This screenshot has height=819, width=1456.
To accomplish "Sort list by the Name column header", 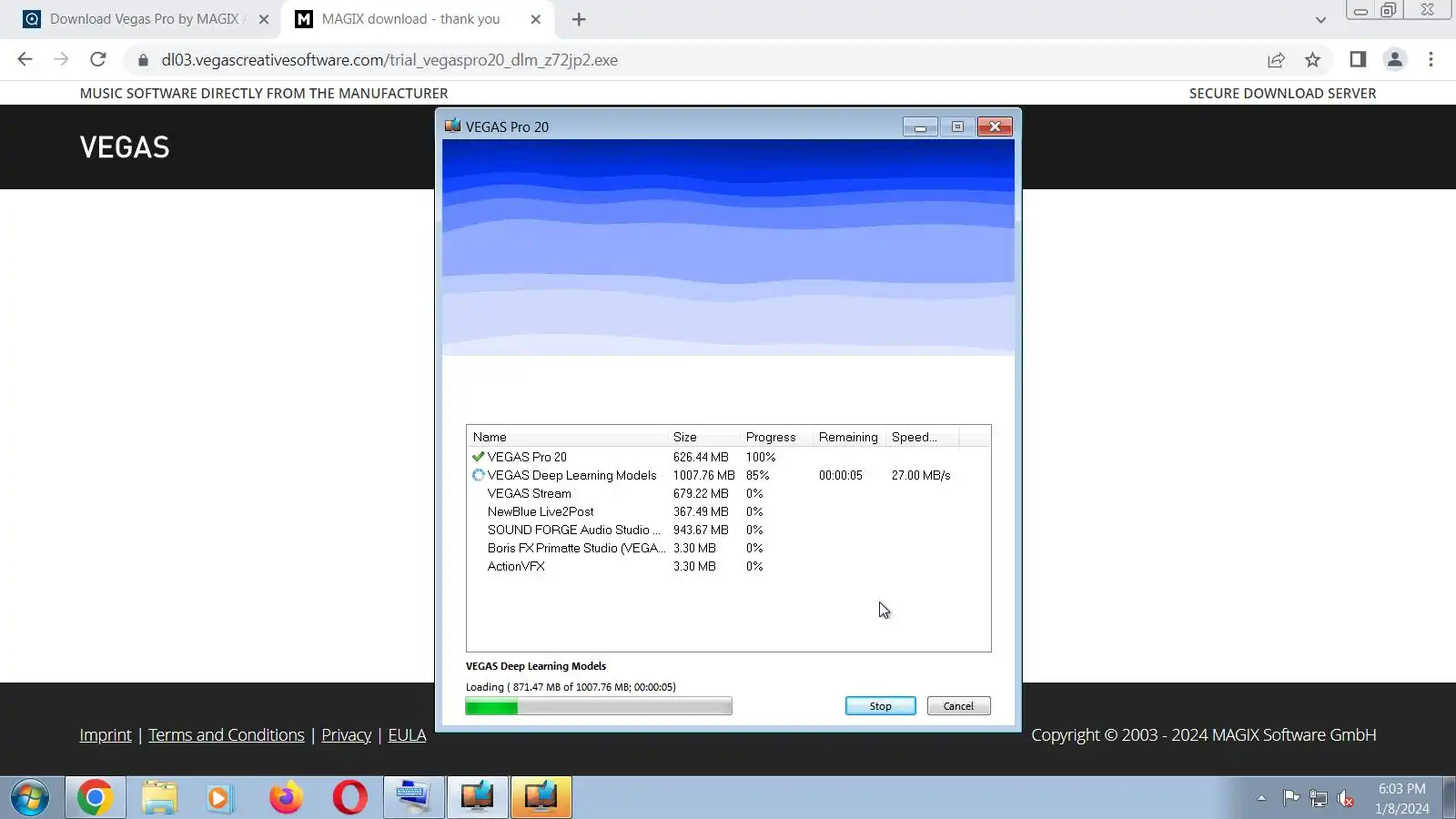I will (567, 437).
